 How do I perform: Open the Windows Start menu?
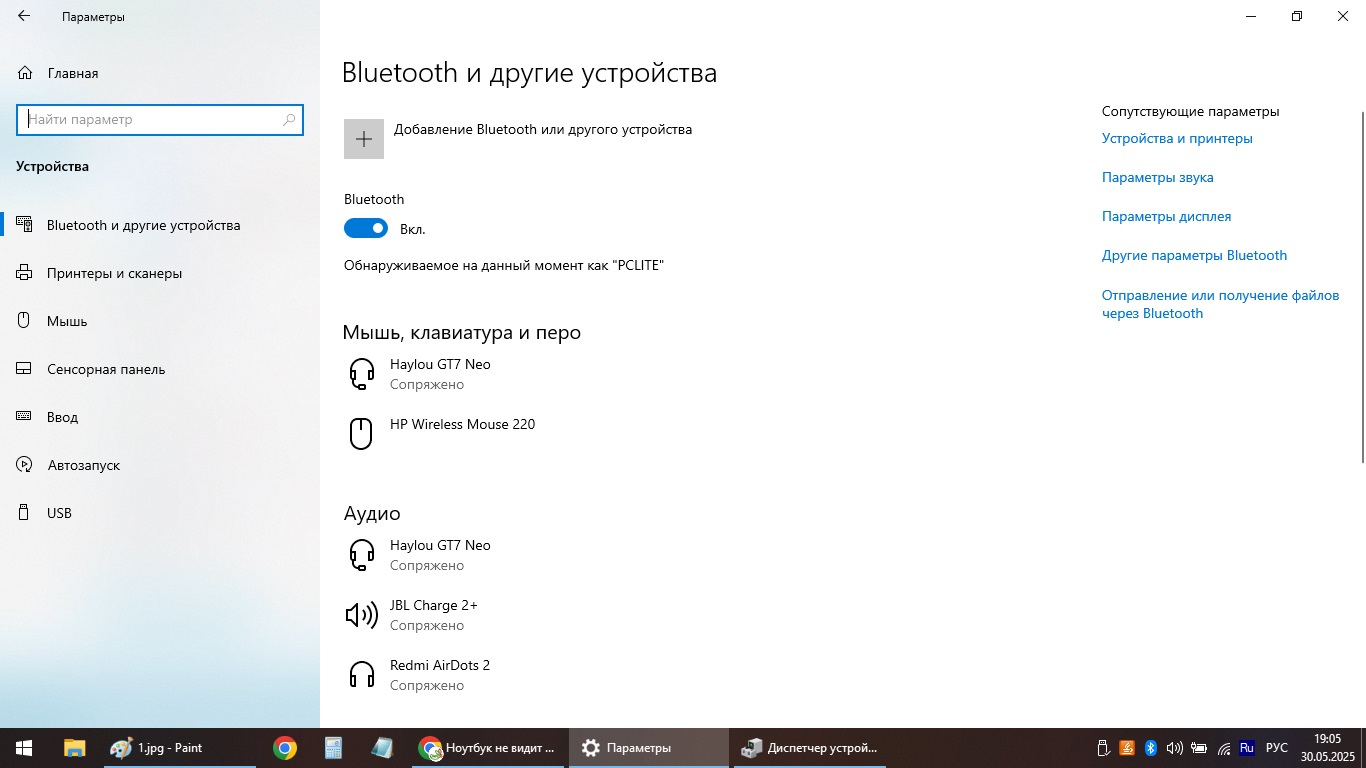[x=24, y=748]
